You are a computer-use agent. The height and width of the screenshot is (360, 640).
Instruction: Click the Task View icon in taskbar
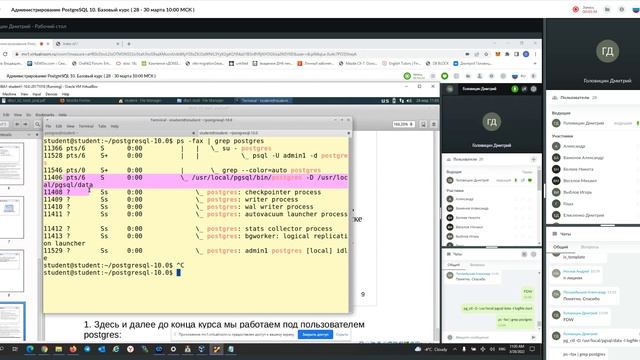15,349
